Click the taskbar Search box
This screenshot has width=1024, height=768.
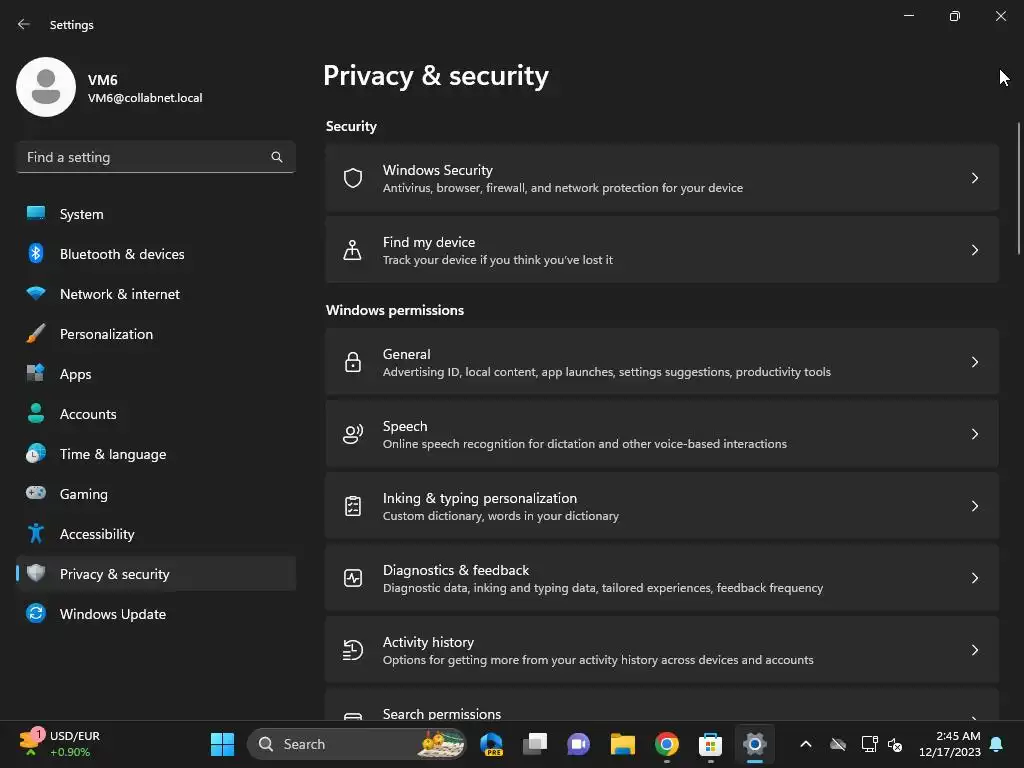357,744
